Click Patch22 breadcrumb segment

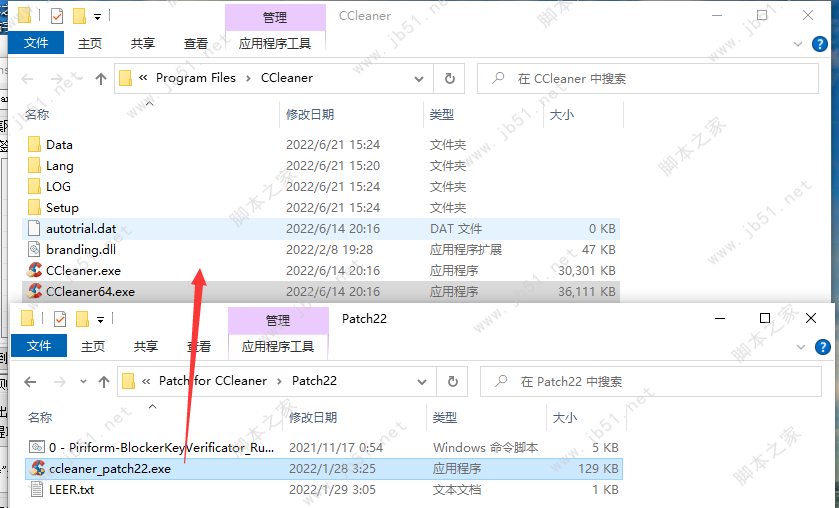point(315,381)
